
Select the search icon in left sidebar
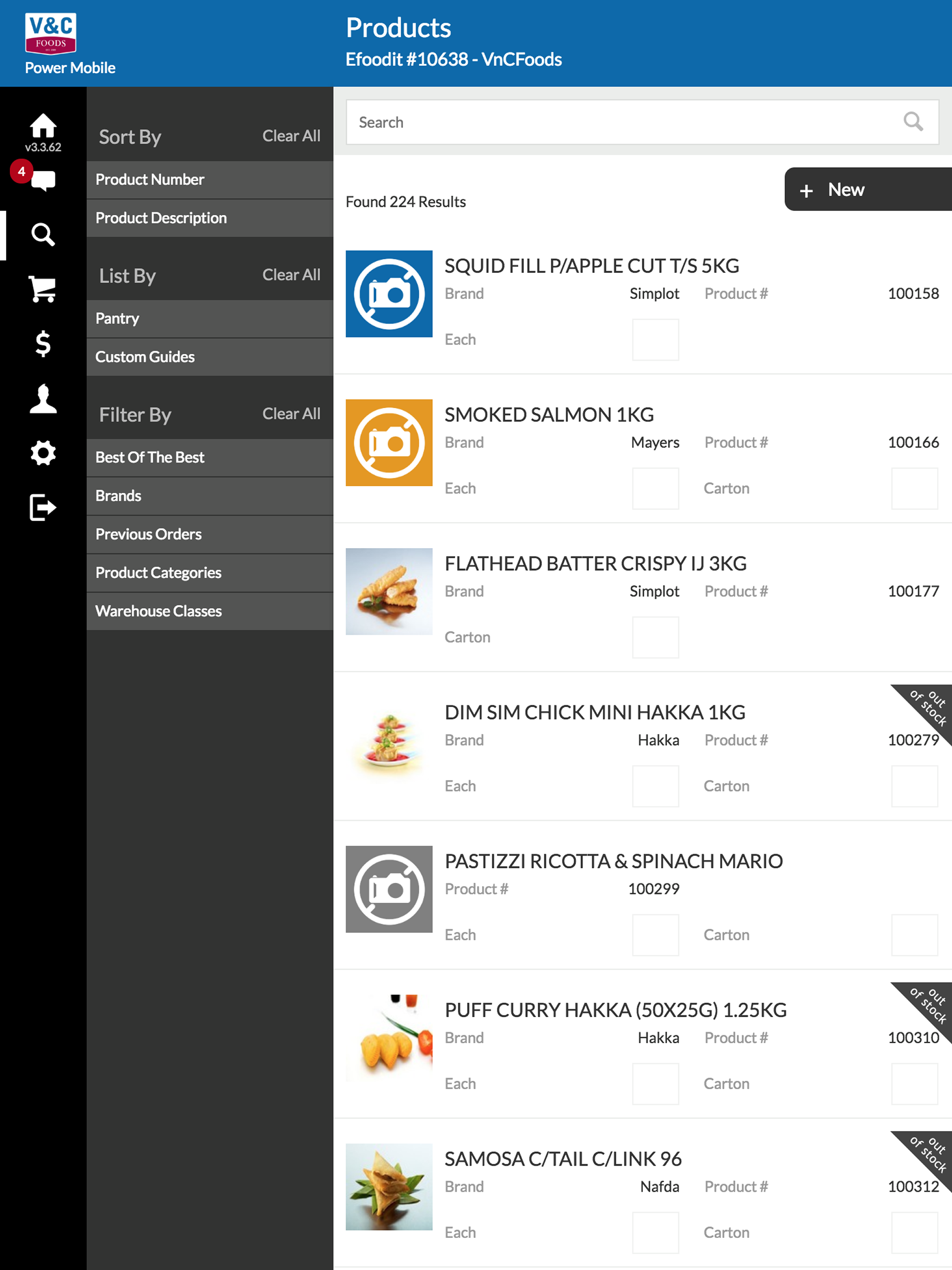coord(43,234)
